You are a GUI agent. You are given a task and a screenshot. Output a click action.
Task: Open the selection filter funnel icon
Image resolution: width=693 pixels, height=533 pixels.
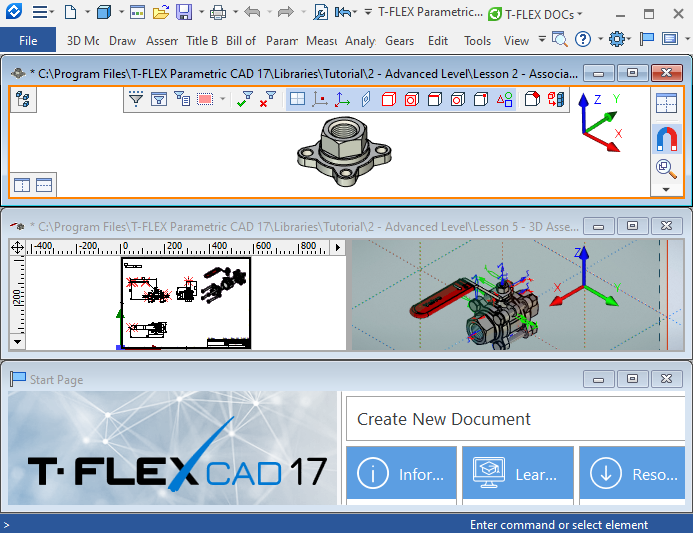[136, 99]
